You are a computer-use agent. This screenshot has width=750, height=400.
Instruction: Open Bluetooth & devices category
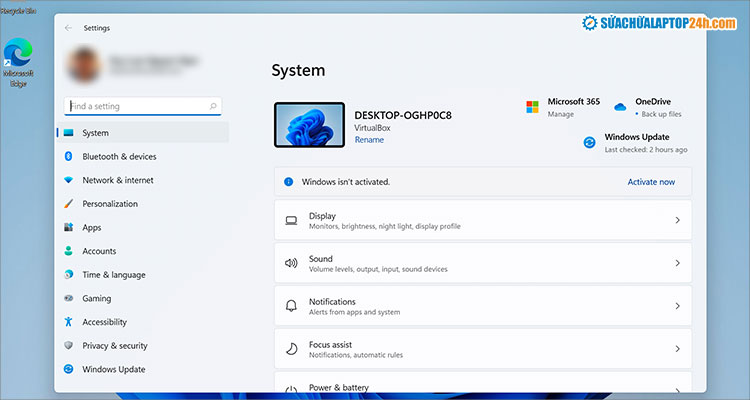143,156
